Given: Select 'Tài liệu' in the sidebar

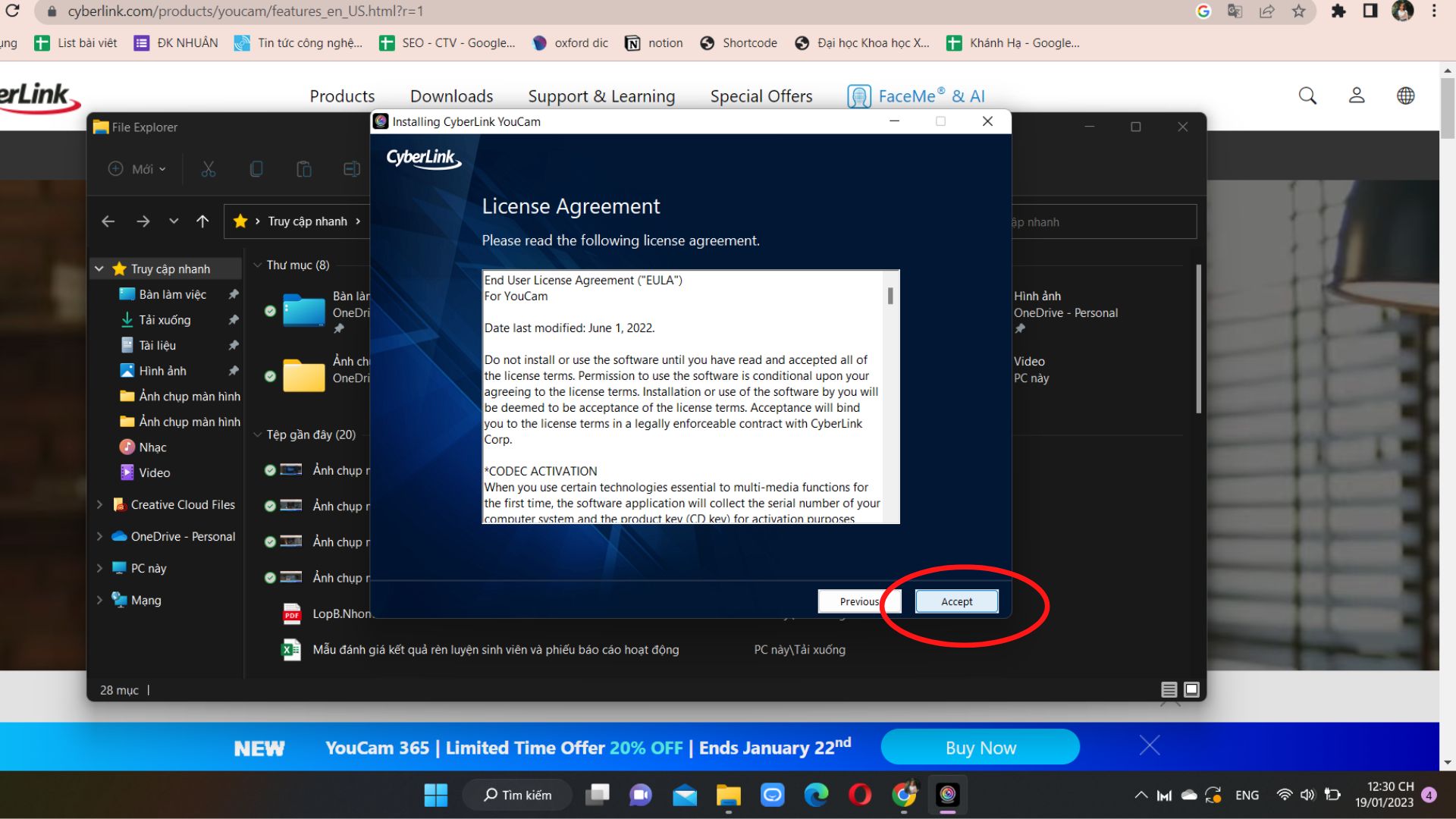Looking at the screenshot, I should (157, 345).
